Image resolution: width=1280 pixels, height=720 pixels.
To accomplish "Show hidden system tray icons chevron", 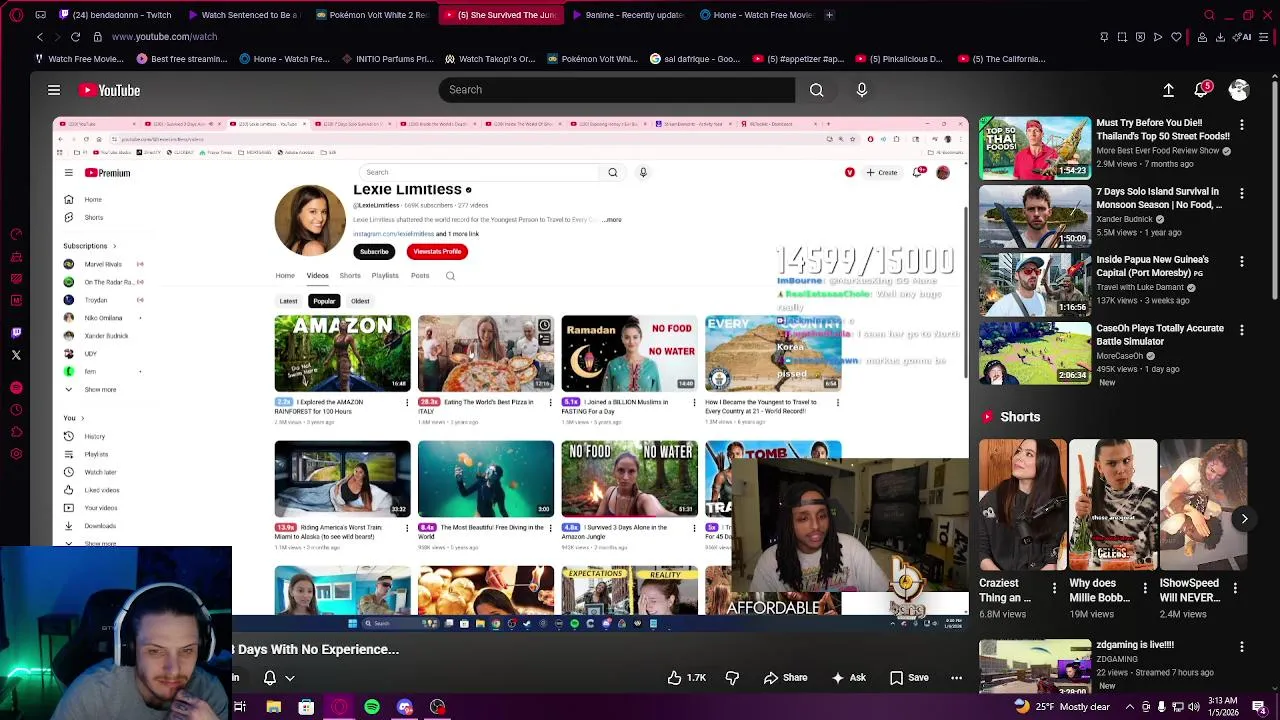I will pos(1131,707).
